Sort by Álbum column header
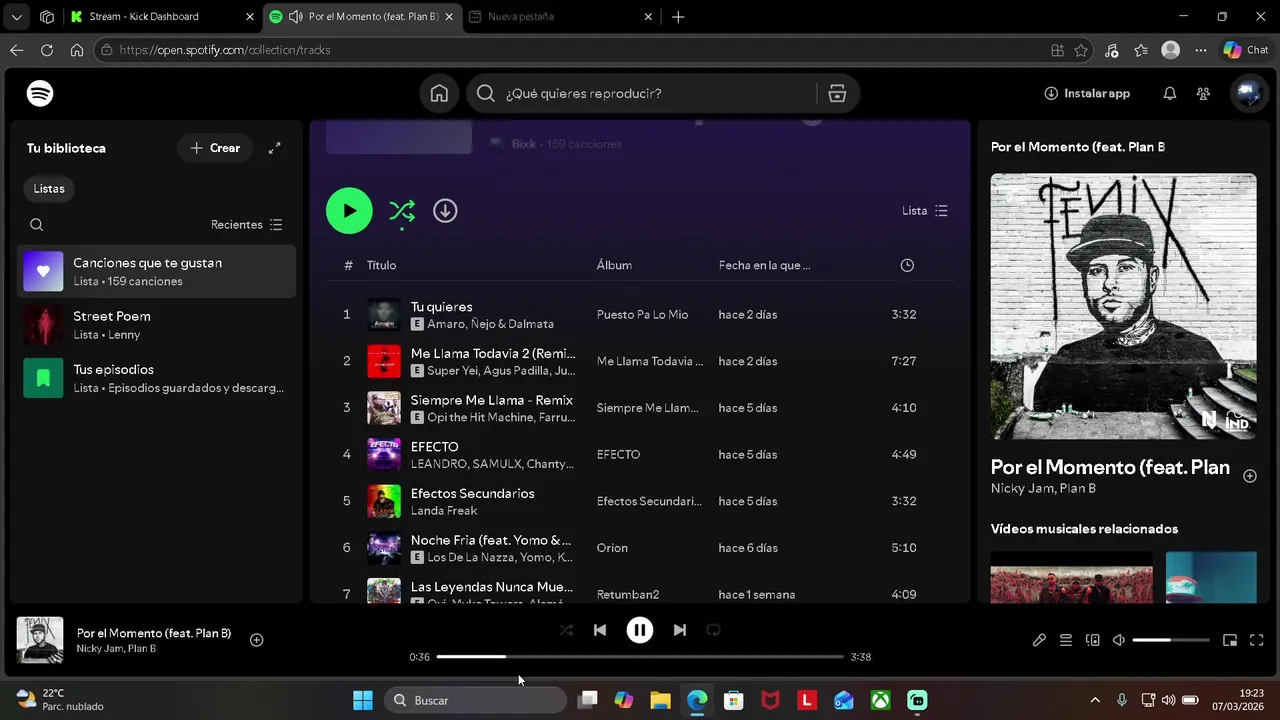The image size is (1280, 720). [614, 265]
